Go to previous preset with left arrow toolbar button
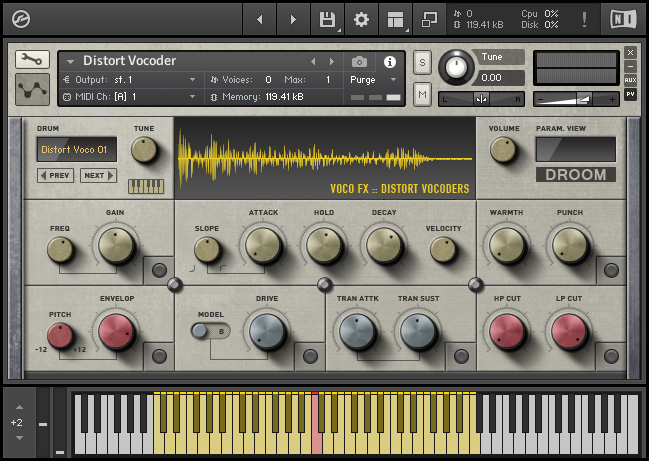The image size is (649, 461). pyautogui.click(x=260, y=19)
